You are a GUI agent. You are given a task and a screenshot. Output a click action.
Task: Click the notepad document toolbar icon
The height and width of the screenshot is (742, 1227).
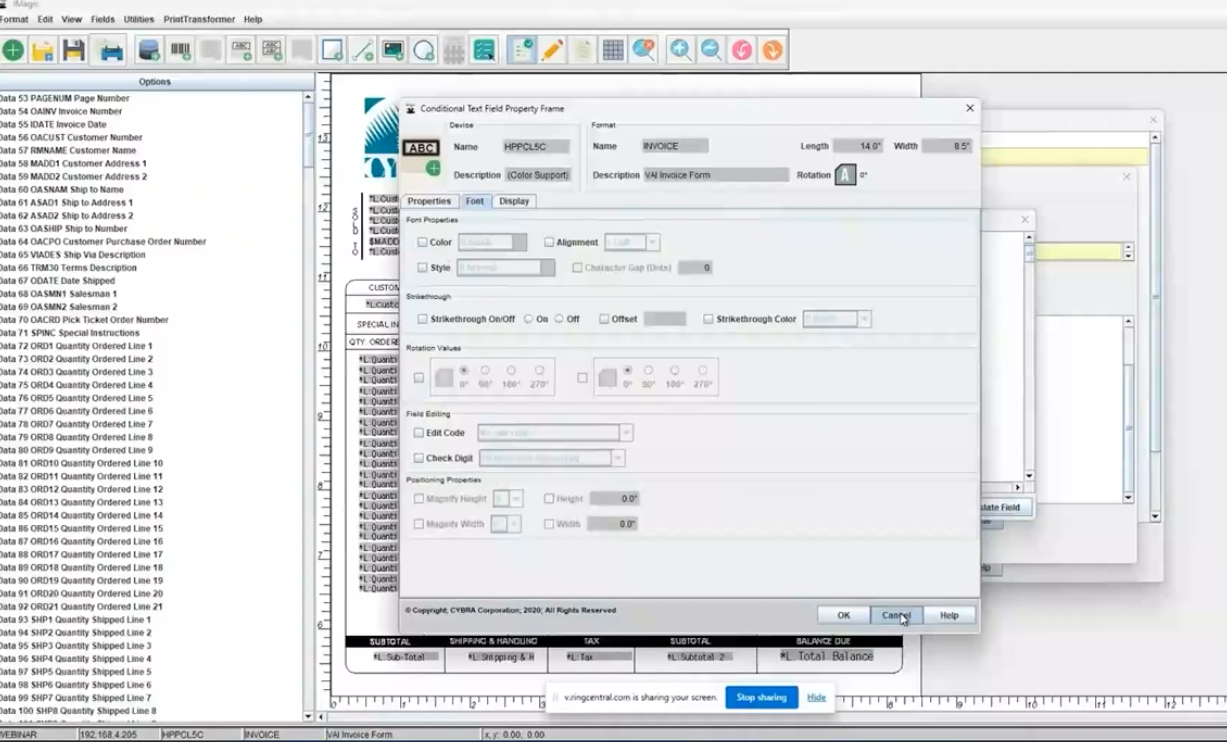point(582,50)
